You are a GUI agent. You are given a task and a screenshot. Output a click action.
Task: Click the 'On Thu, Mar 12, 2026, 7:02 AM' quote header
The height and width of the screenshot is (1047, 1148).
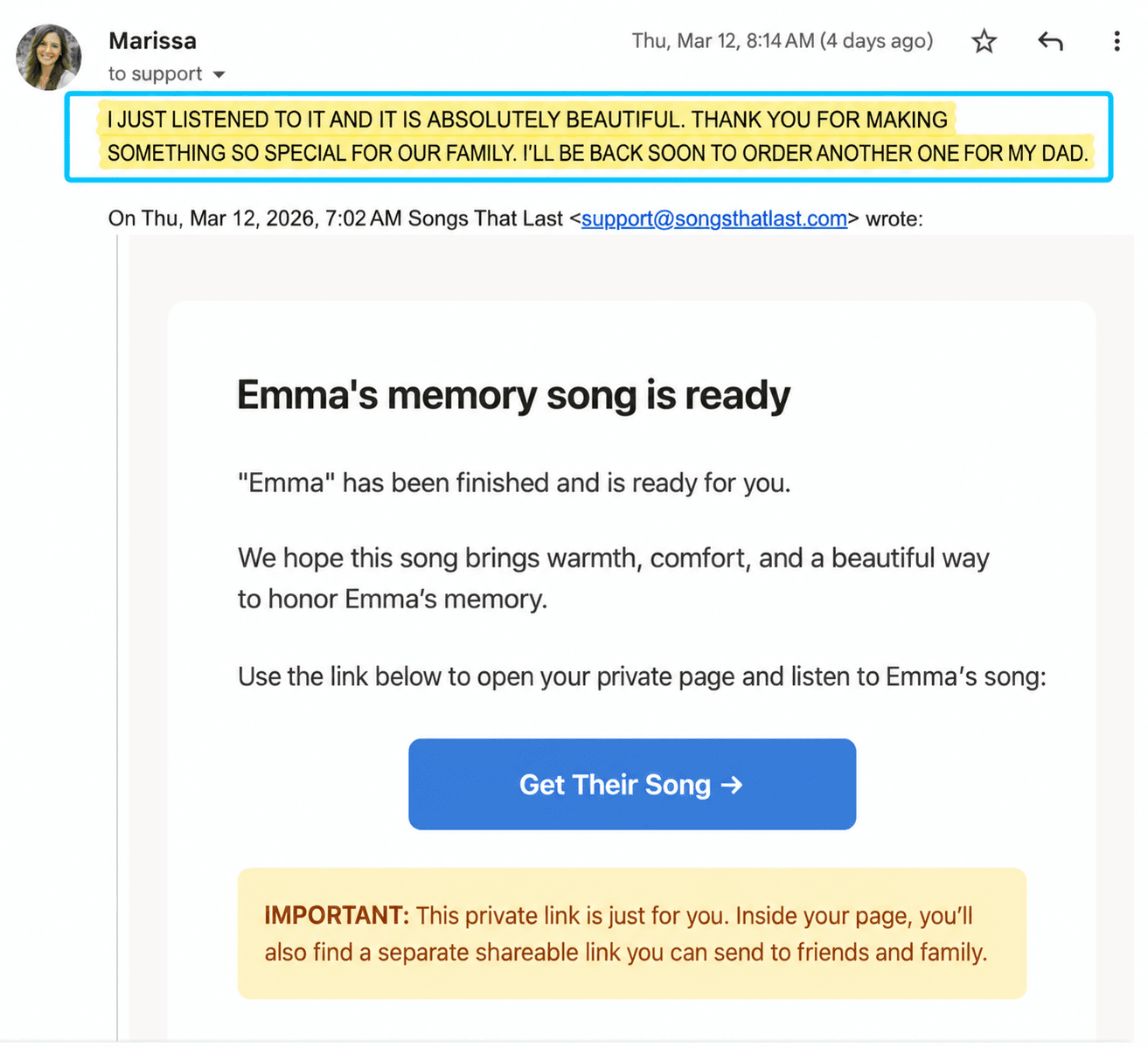[515, 218]
